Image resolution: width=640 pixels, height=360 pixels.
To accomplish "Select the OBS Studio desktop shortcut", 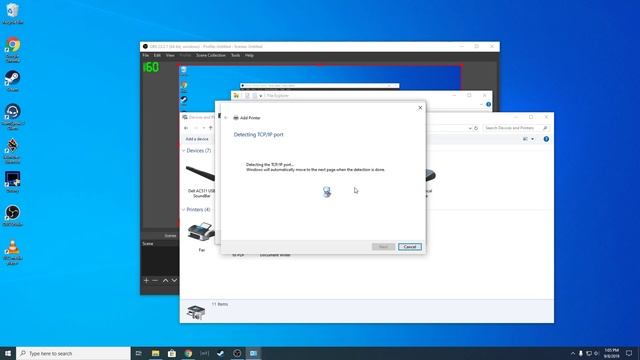I will tap(13, 216).
